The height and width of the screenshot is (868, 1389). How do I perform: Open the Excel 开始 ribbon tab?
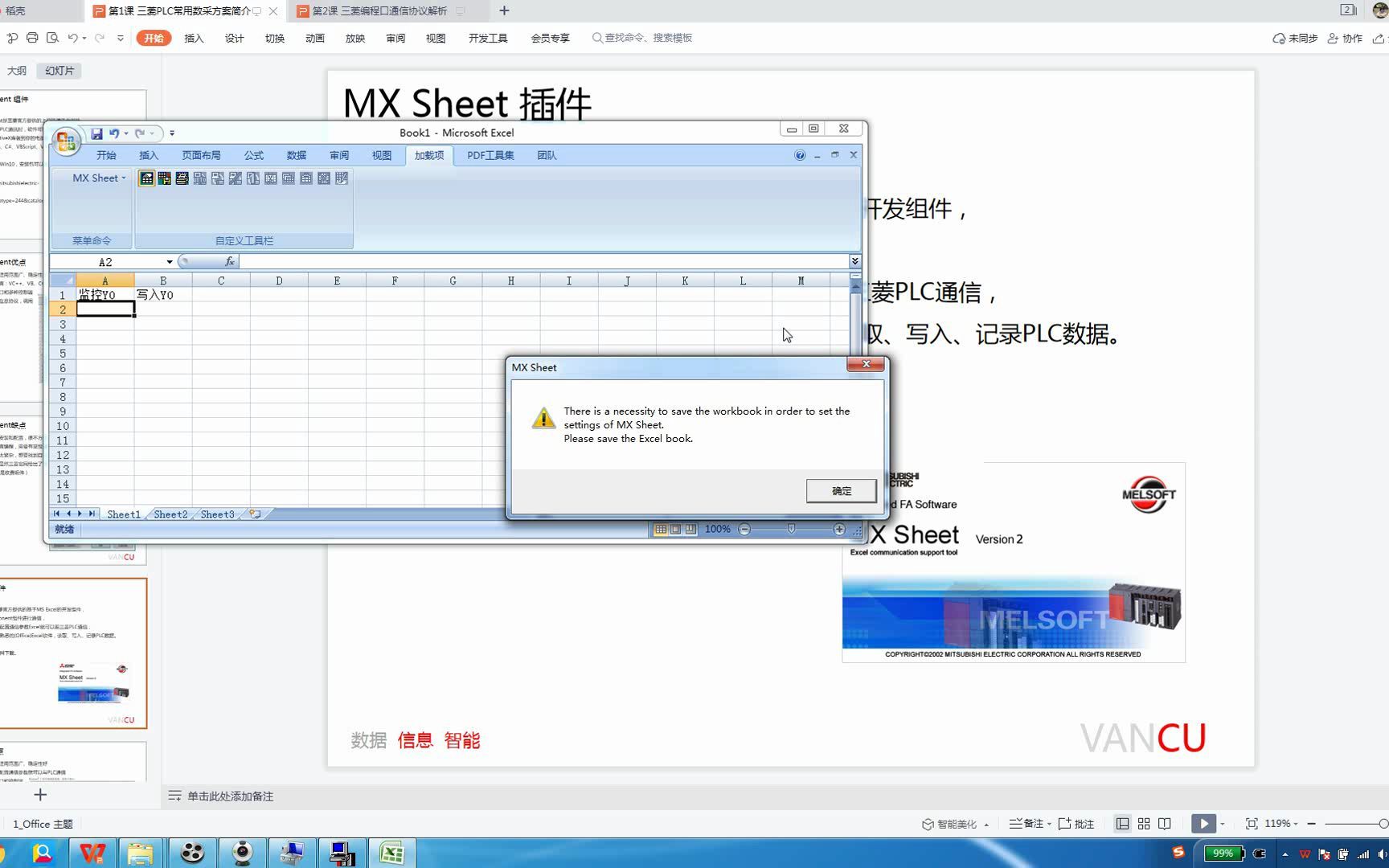pos(106,155)
